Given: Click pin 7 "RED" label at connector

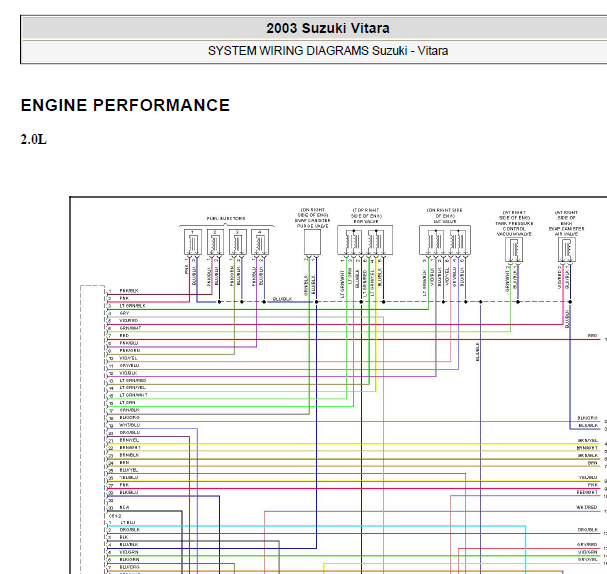Looking at the screenshot, I should [x=124, y=336].
